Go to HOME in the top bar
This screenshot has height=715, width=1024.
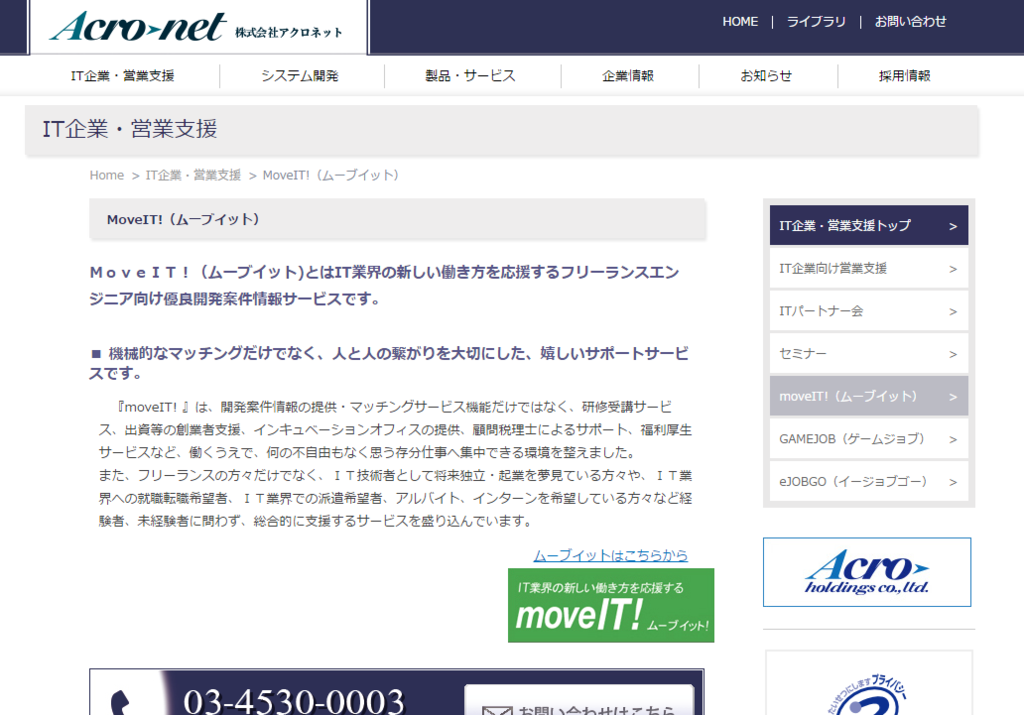[x=740, y=22]
